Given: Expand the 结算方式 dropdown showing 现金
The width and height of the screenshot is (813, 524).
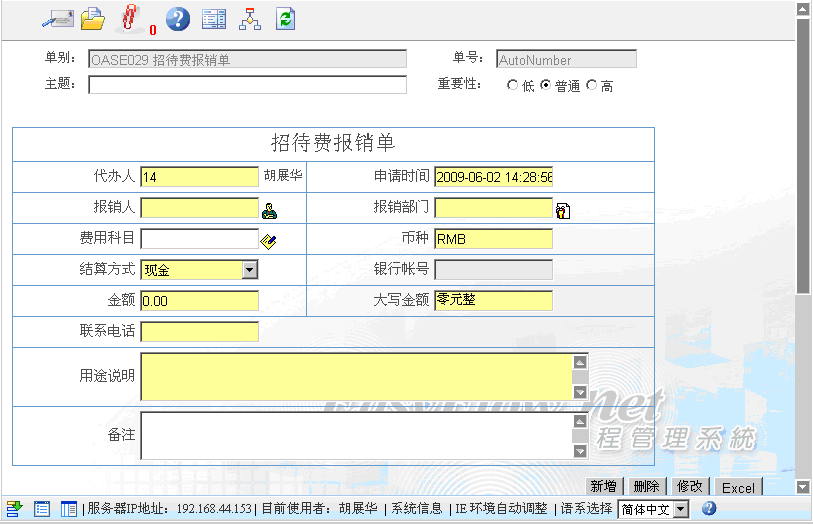Looking at the screenshot, I should tap(250, 270).
